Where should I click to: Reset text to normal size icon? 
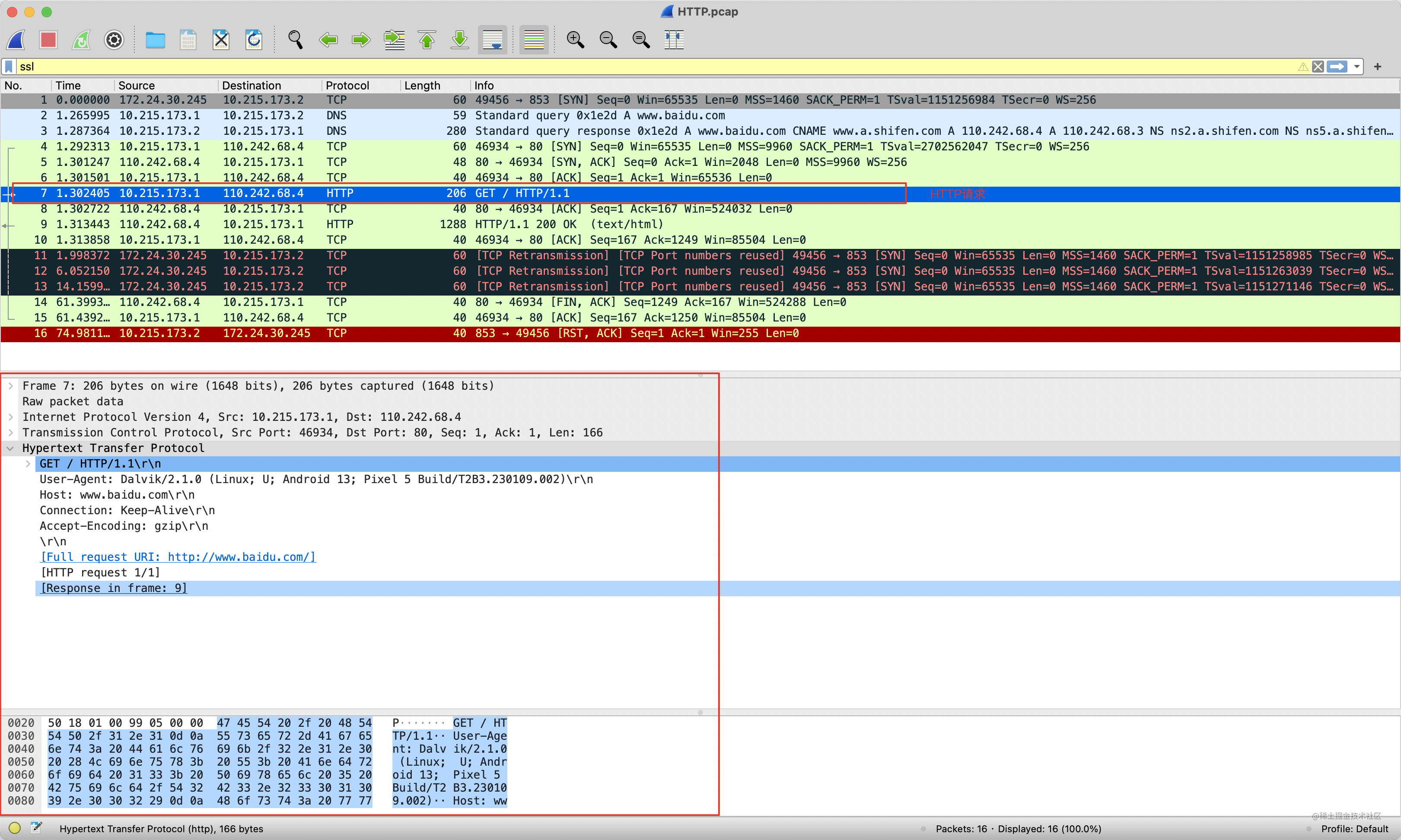pos(641,40)
